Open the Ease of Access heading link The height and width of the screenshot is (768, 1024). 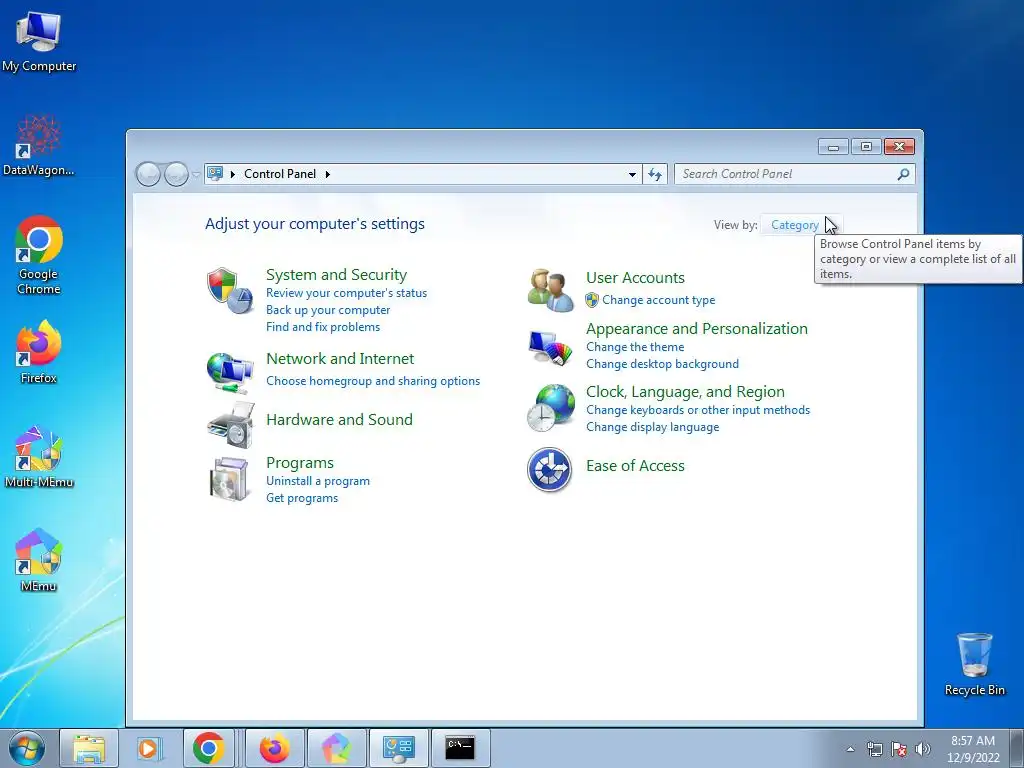click(x=635, y=466)
